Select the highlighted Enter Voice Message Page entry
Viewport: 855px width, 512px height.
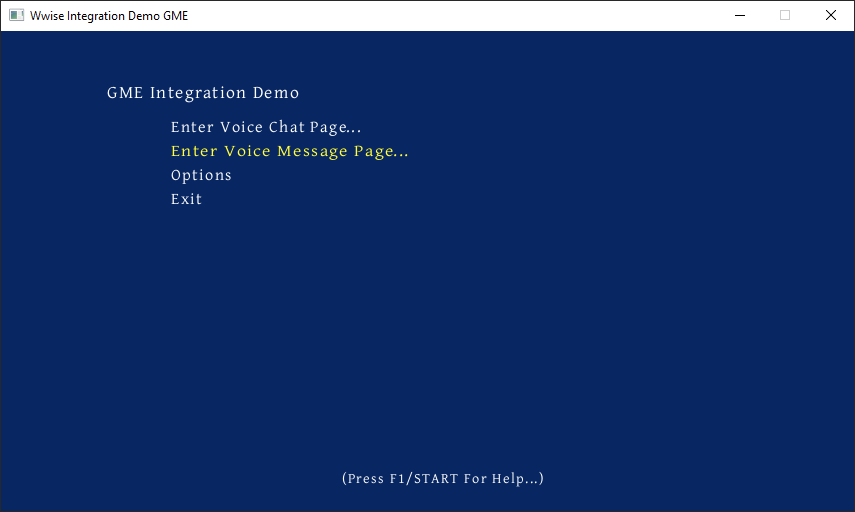[289, 151]
